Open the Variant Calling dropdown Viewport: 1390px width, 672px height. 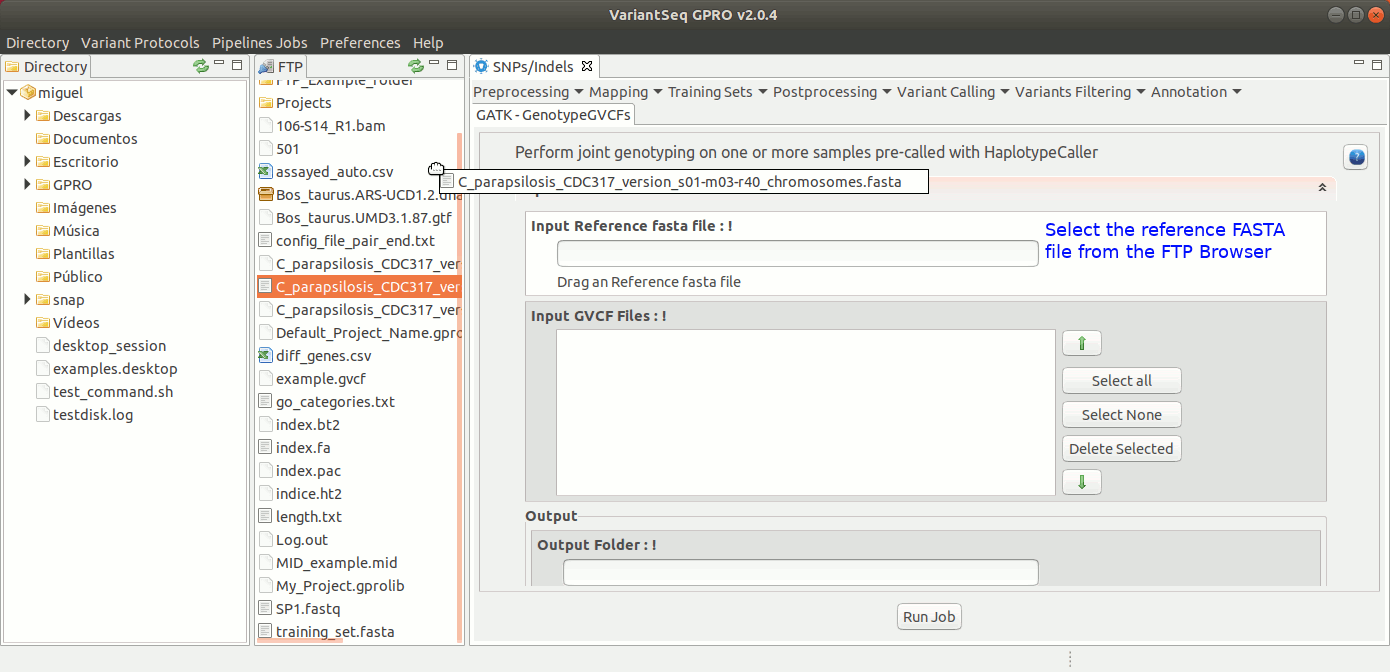point(952,92)
